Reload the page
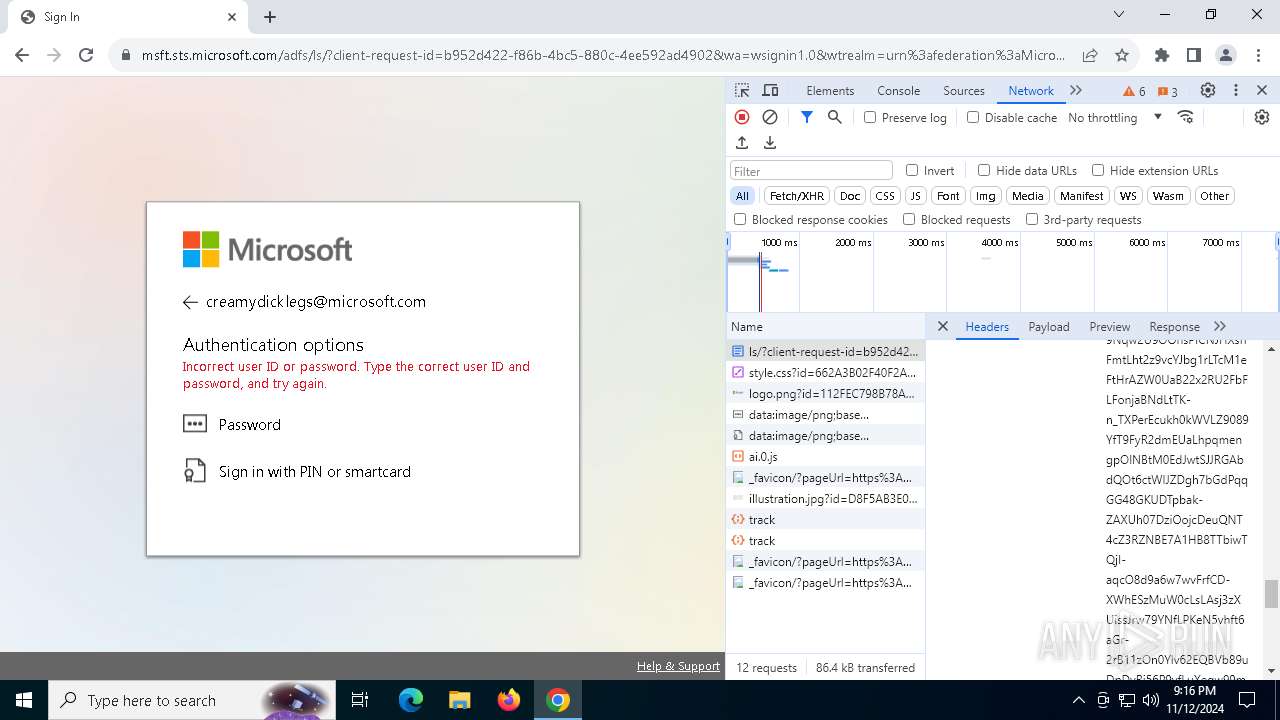The width and height of the screenshot is (1280, 720). 86,55
